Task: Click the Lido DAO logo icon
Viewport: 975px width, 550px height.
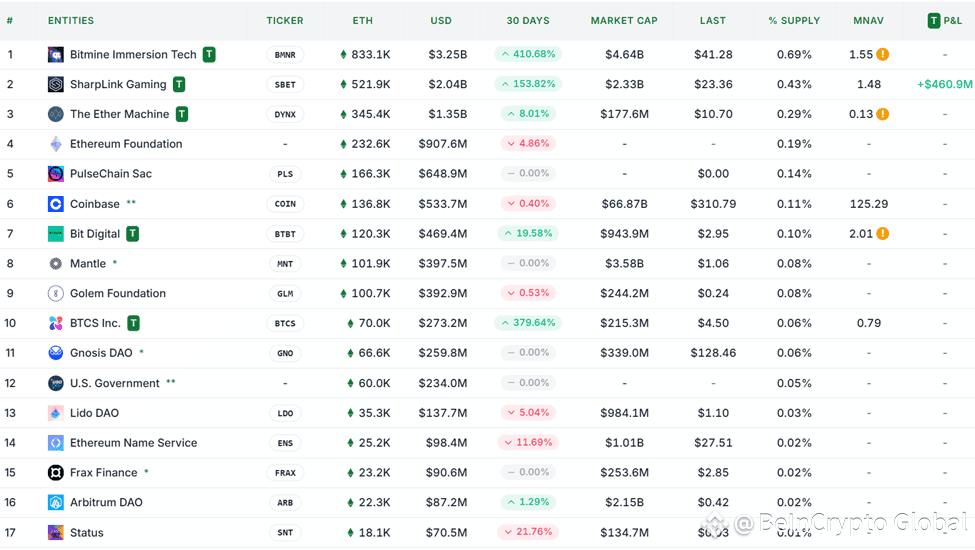Action: pos(55,413)
